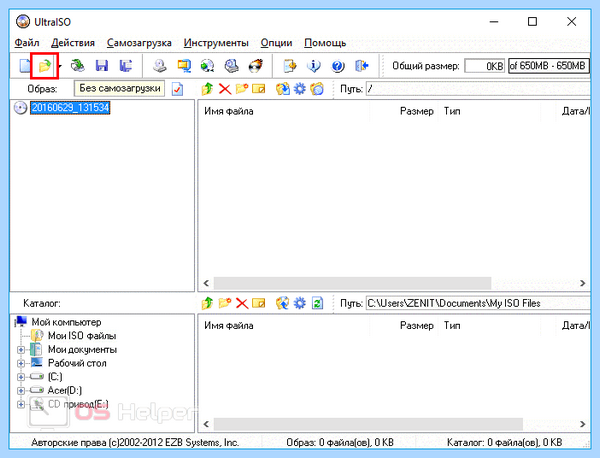Select Рабочий стол in tree

pyautogui.click(x=77, y=363)
